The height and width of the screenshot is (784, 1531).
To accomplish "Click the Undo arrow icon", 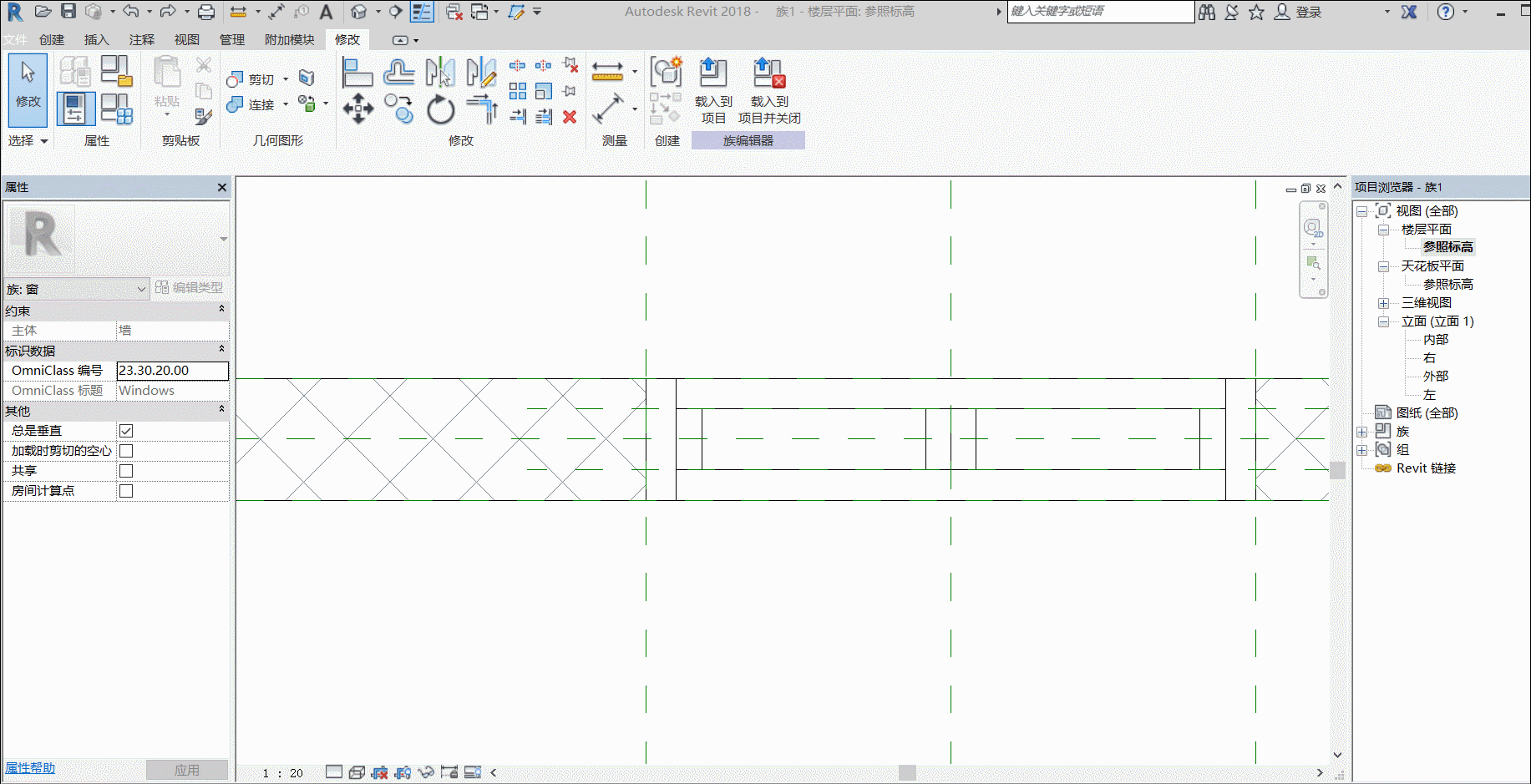I will pos(130,12).
